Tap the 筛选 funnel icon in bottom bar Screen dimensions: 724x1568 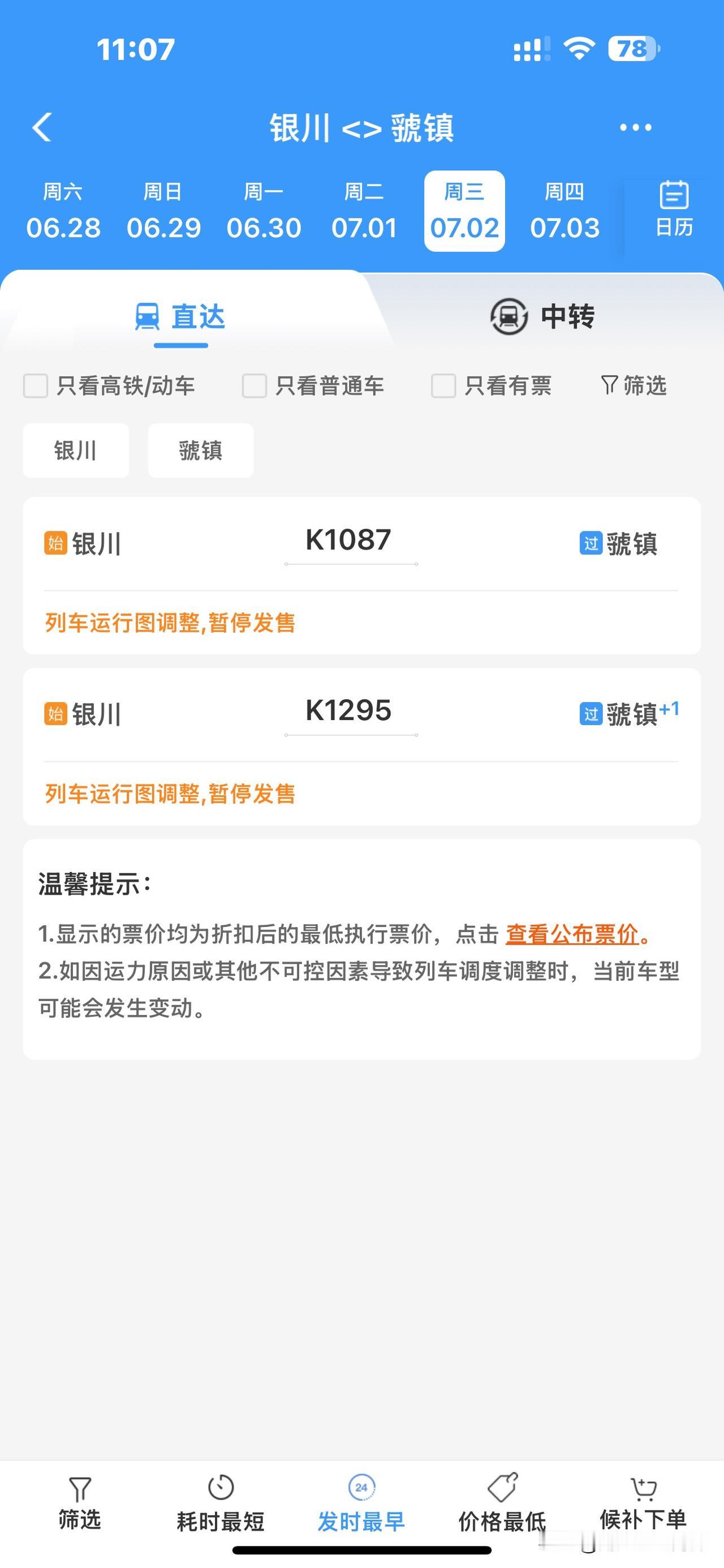[x=80, y=1488]
